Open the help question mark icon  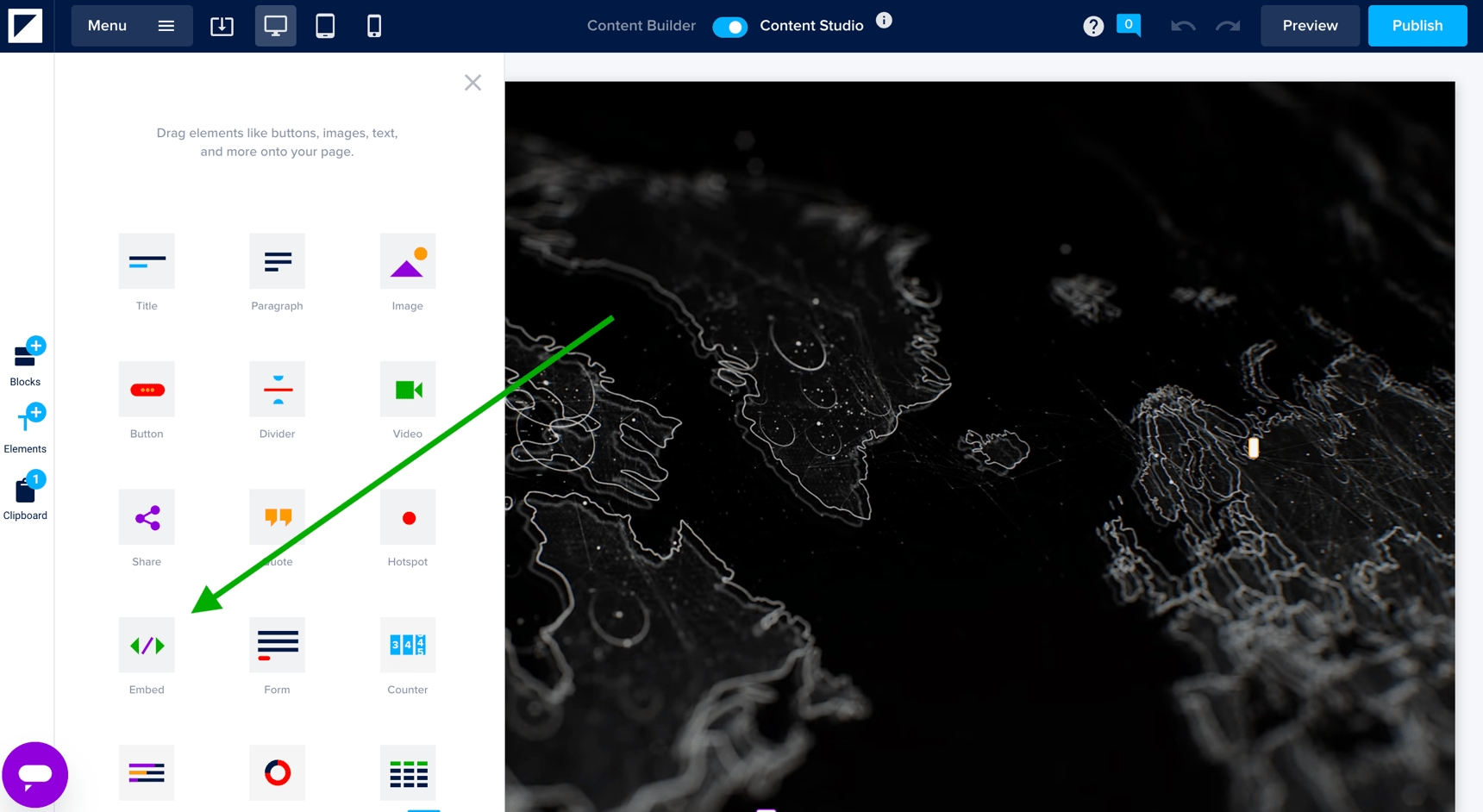pos(1093,26)
